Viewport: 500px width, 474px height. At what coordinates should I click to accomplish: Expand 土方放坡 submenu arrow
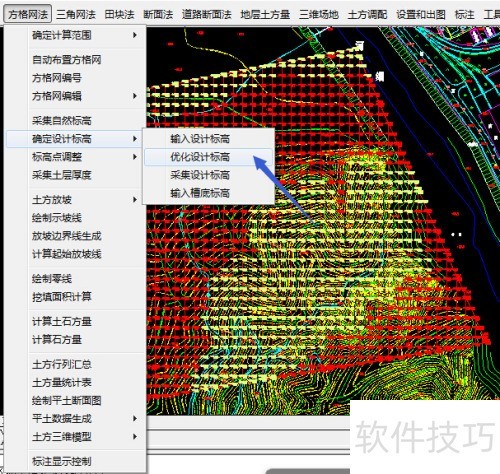coord(135,200)
